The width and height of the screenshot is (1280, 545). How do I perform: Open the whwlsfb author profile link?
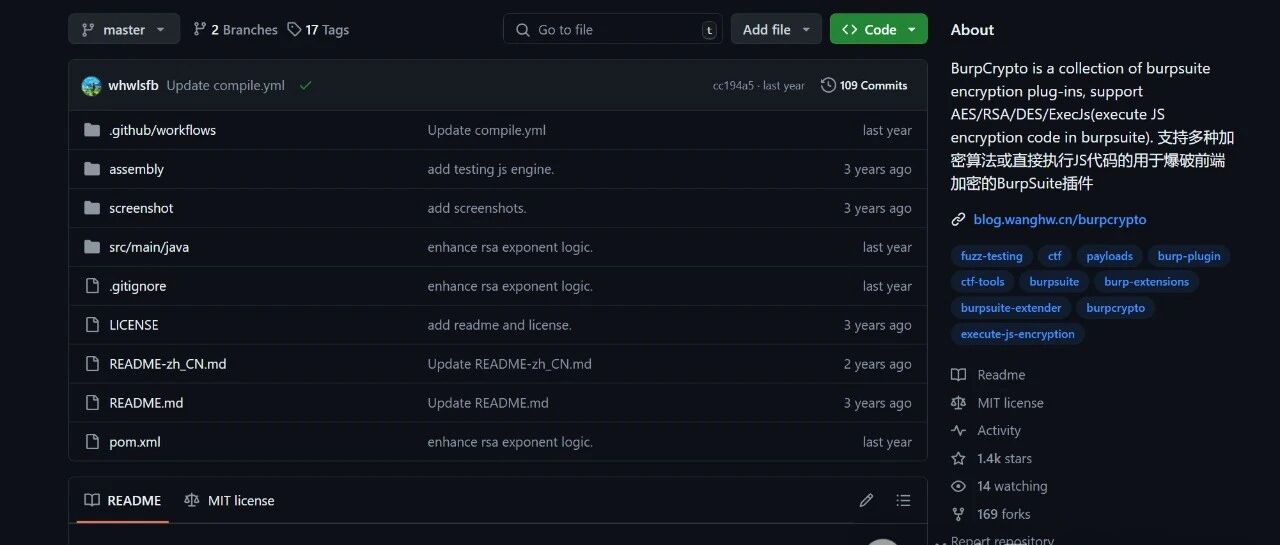coord(133,86)
